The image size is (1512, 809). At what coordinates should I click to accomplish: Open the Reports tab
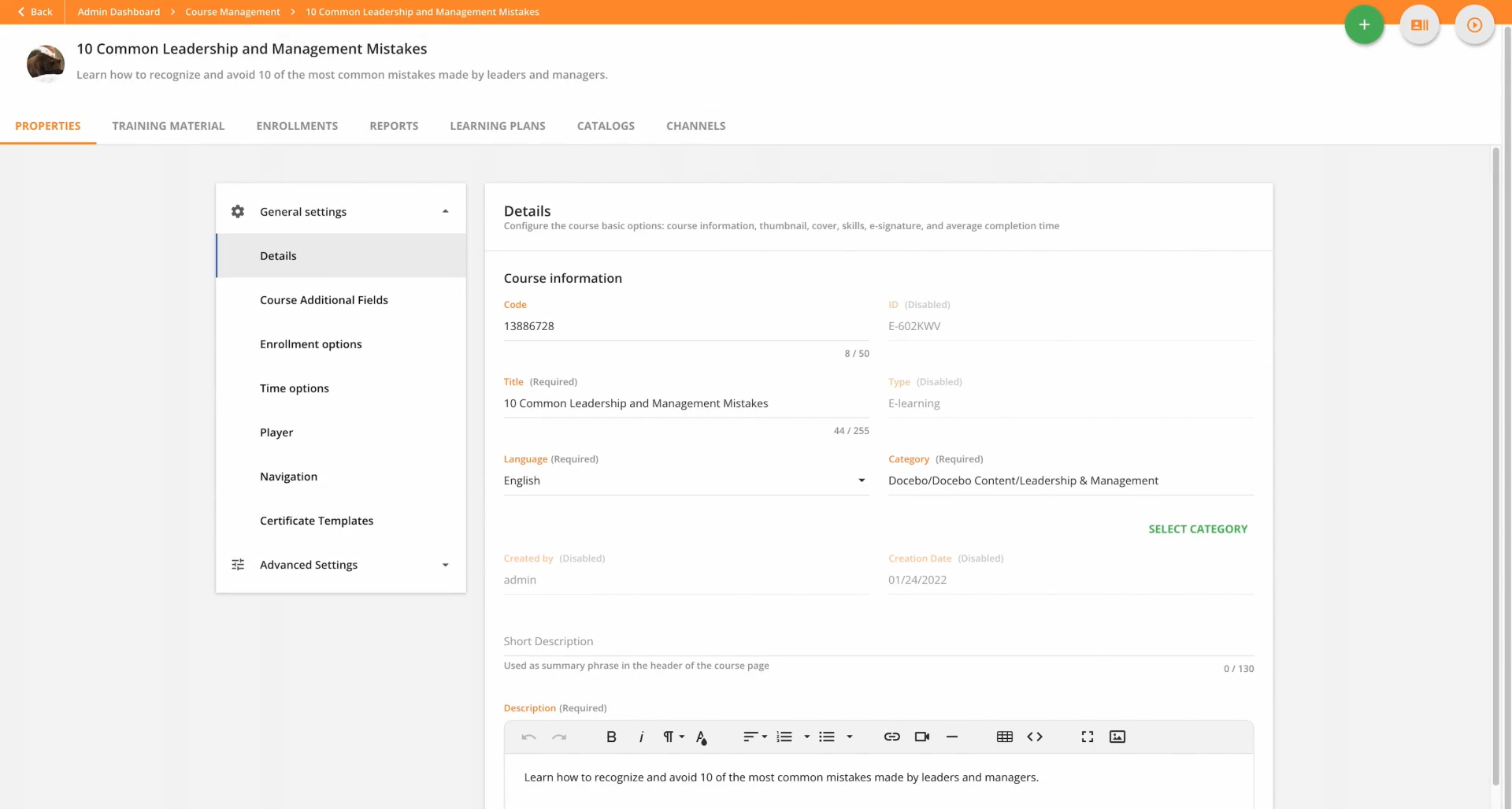coord(394,126)
